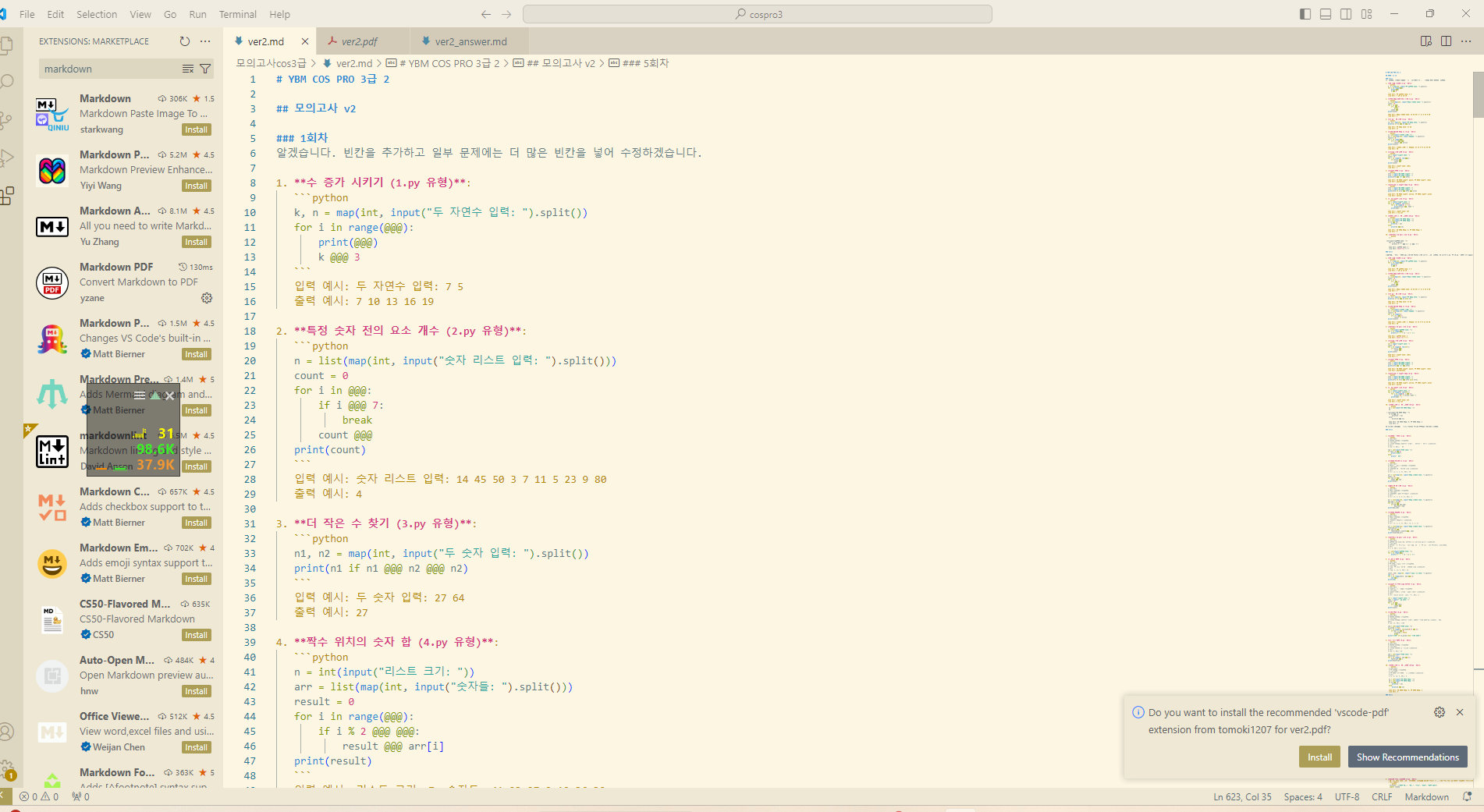
Task: Open the Explorer view in activity bar
Action: 6,45
